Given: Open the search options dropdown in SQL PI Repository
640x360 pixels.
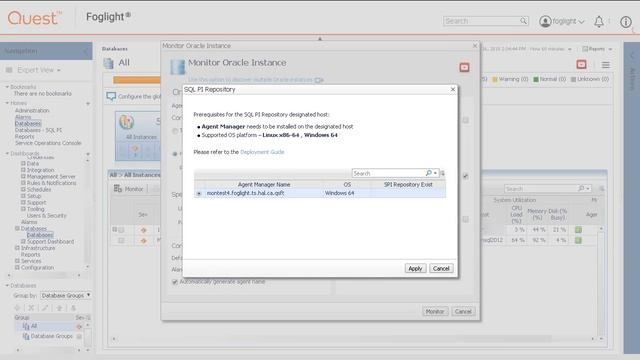Looking at the screenshot, I should coord(435,173).
